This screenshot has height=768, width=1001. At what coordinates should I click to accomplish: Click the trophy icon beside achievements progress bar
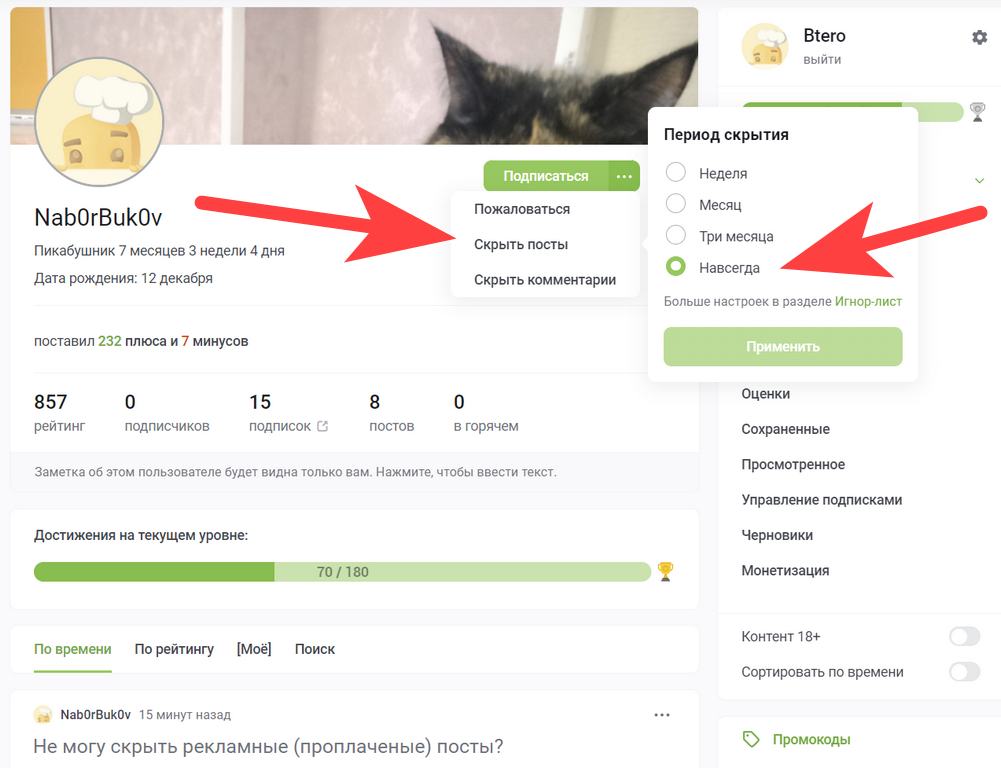665,572
